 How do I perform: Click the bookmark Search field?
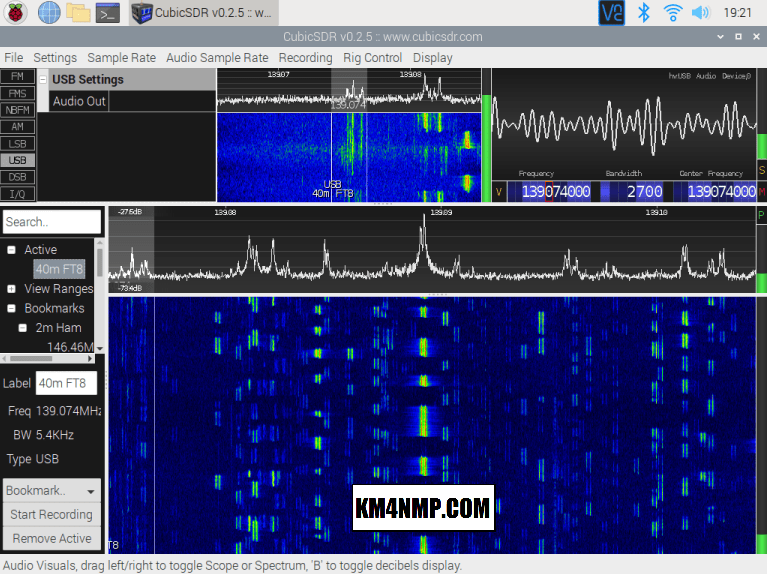click(x=52, y=222)
